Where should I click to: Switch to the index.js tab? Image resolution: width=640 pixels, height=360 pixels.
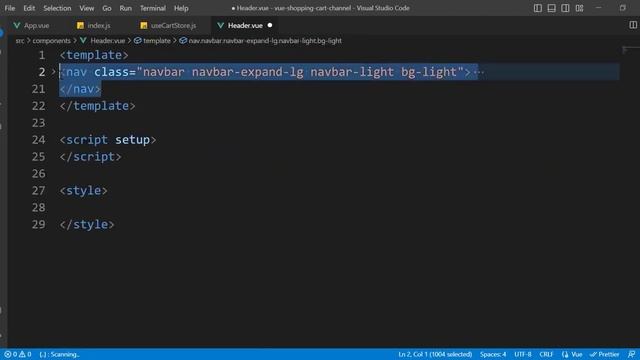point(94,25)
